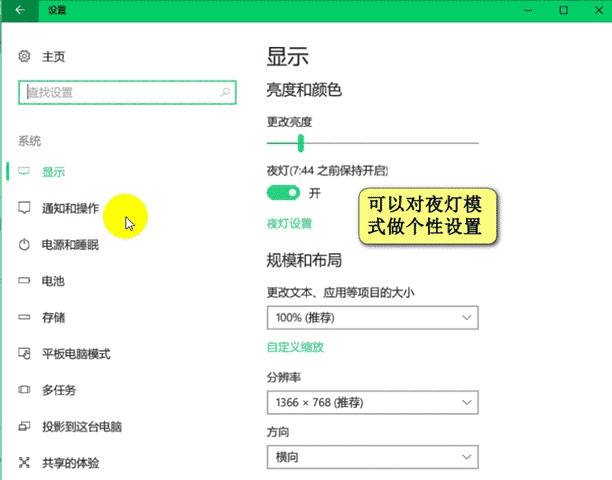The height and width of the screenshot is (480, 612).
Task: Select 共享的体验 in the sidebar
Action: coord(70,463)
